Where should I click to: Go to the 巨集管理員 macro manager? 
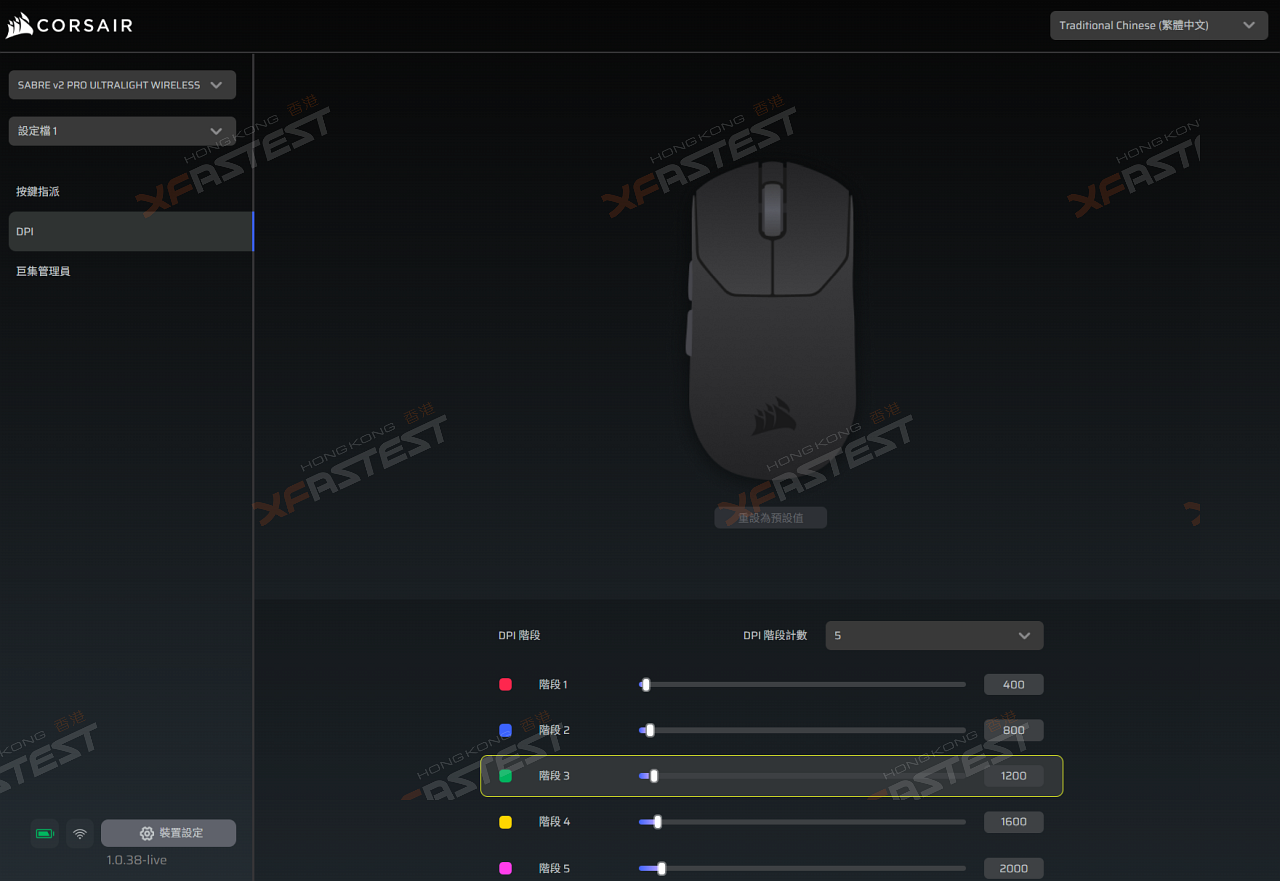point(43,271)
